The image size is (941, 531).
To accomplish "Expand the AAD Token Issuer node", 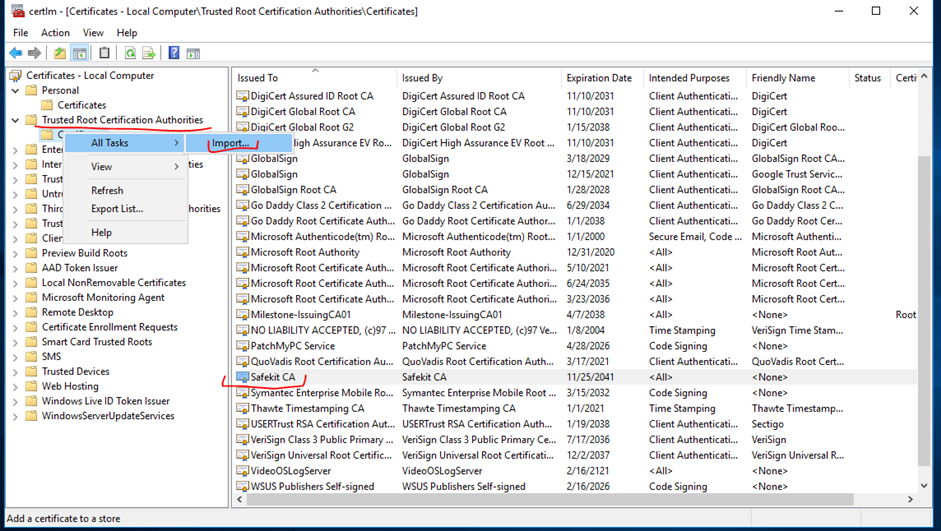I will click(x=15, y=268).
